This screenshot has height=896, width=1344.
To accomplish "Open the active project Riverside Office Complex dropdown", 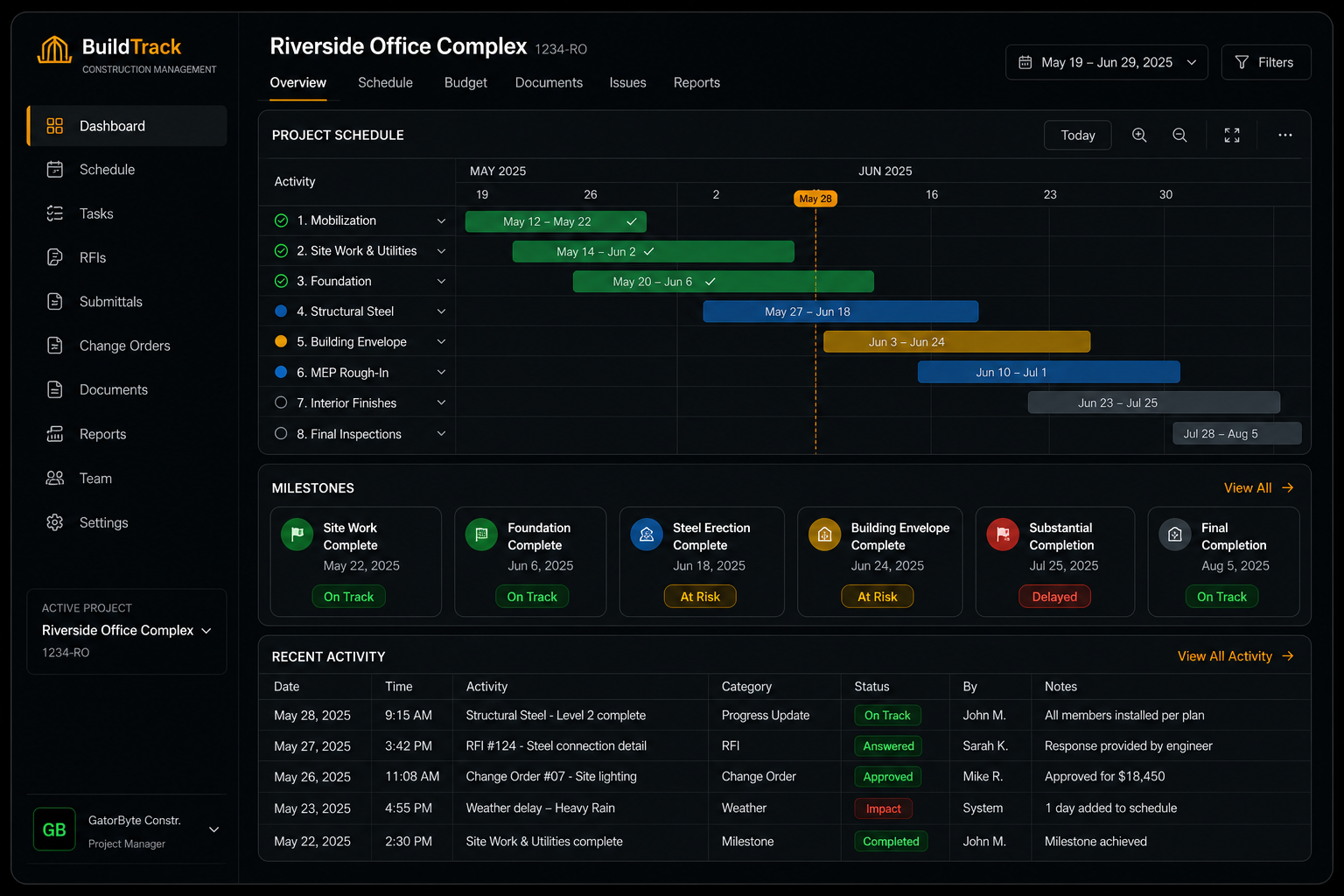I will (127, 631).
